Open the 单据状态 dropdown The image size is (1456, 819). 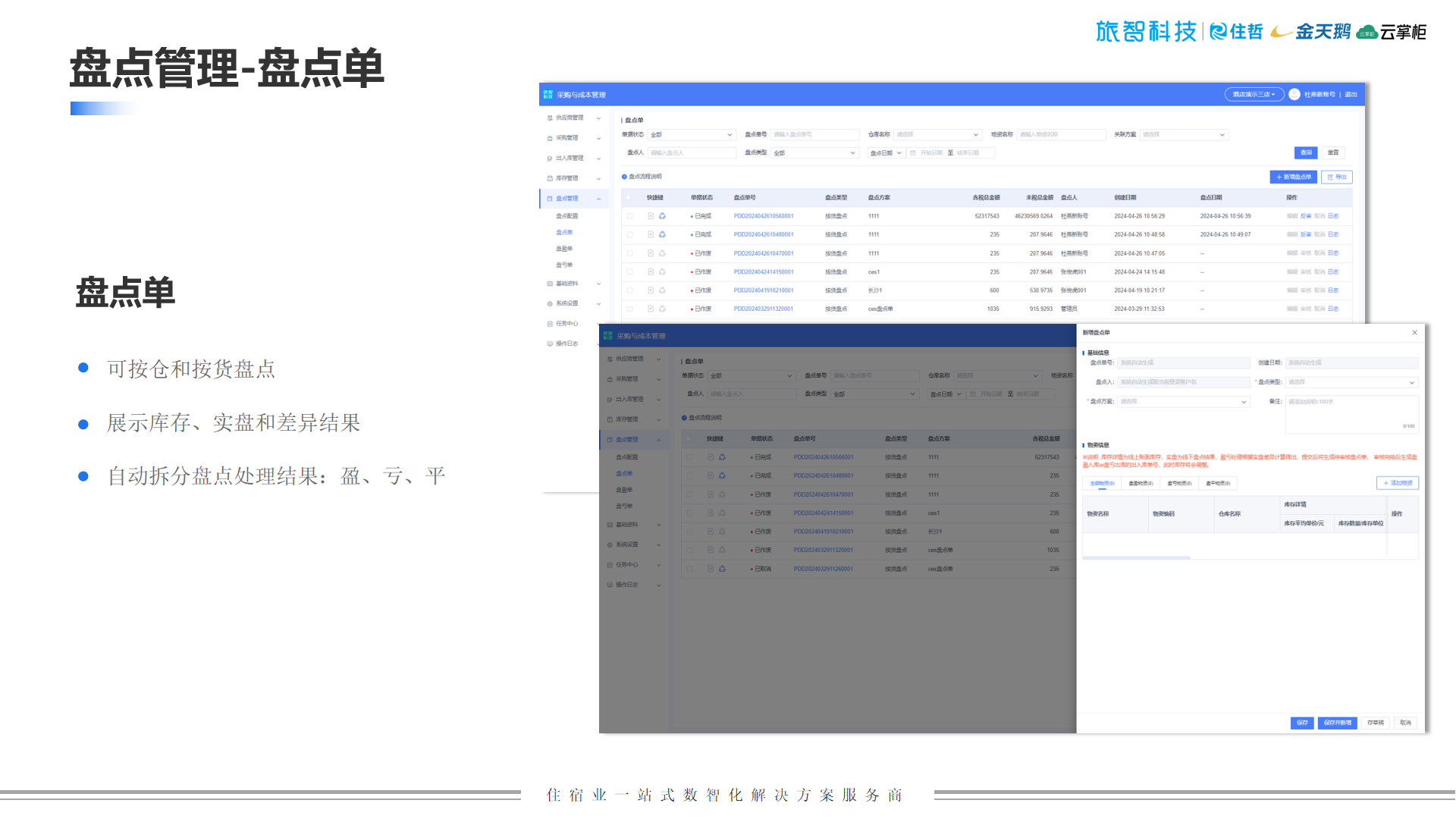coord(691,135)
